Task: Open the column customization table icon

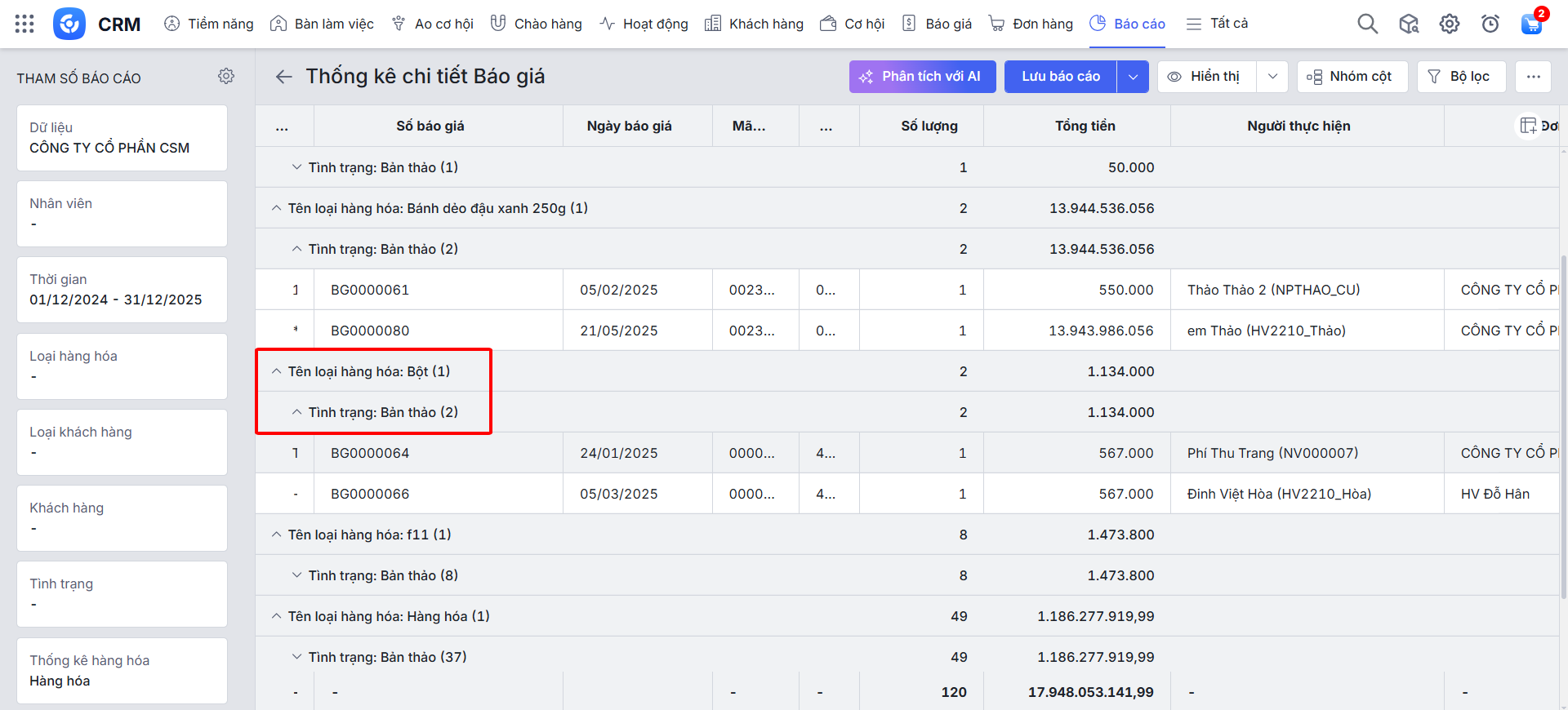Action: click(x=1527, y=126)
